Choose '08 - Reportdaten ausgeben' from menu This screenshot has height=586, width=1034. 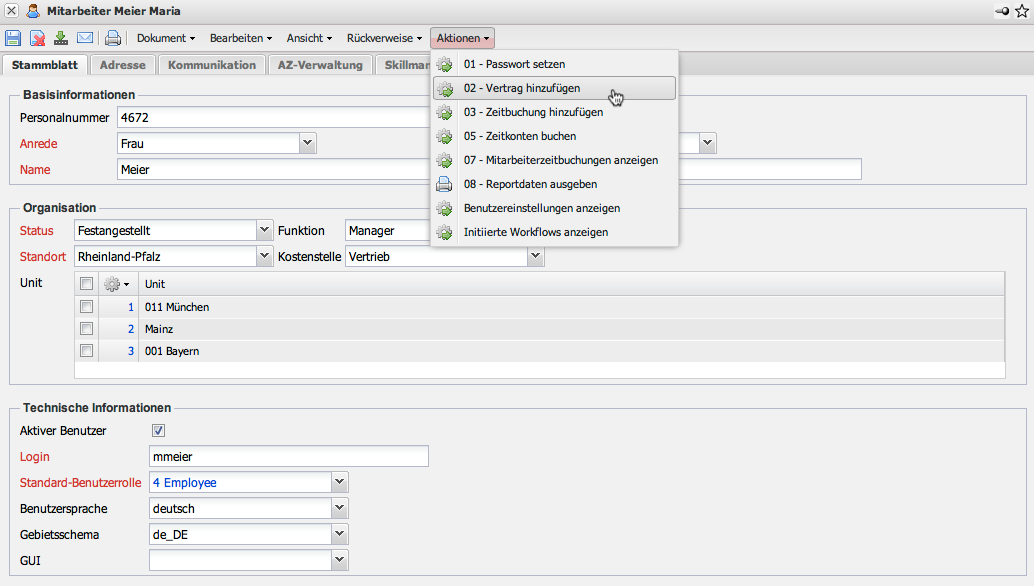point(530,184)
